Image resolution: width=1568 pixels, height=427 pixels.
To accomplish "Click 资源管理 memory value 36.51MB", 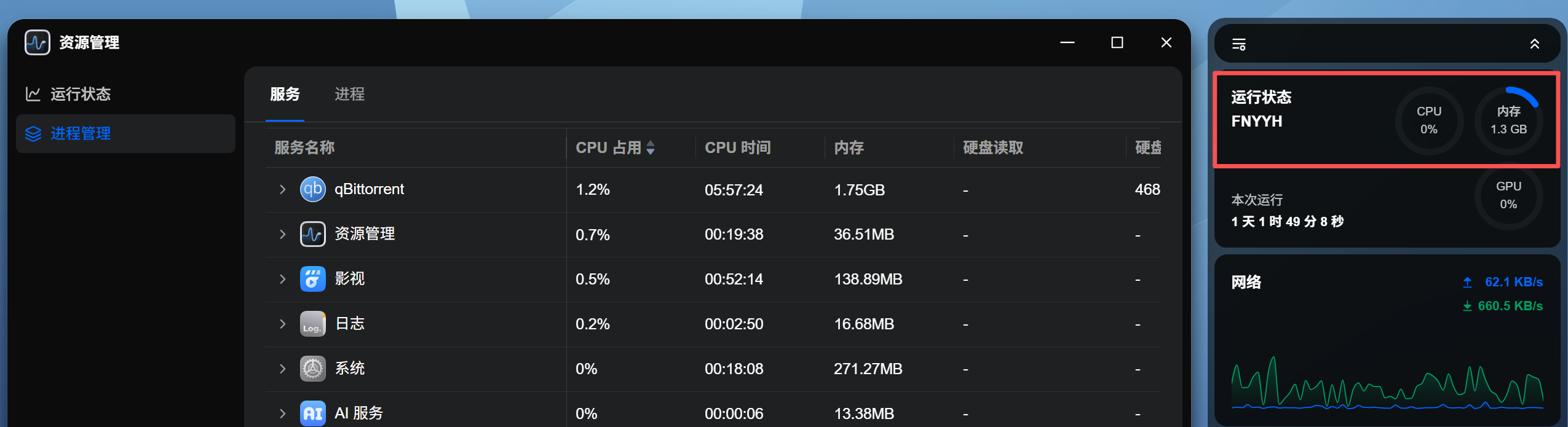I will (864, 235).
